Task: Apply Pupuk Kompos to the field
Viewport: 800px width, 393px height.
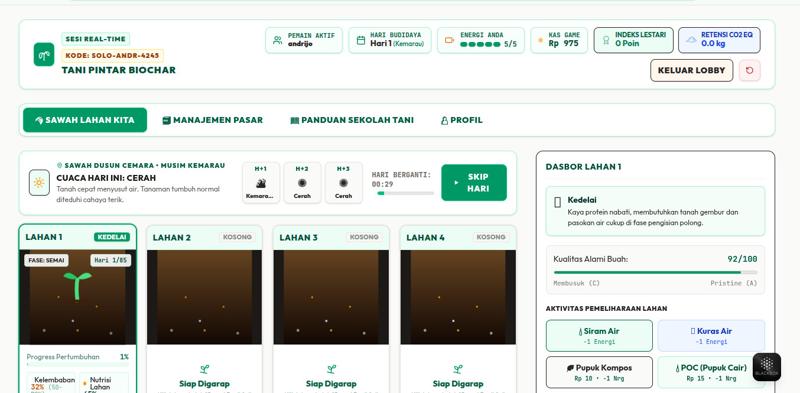Action: (599, 372)
